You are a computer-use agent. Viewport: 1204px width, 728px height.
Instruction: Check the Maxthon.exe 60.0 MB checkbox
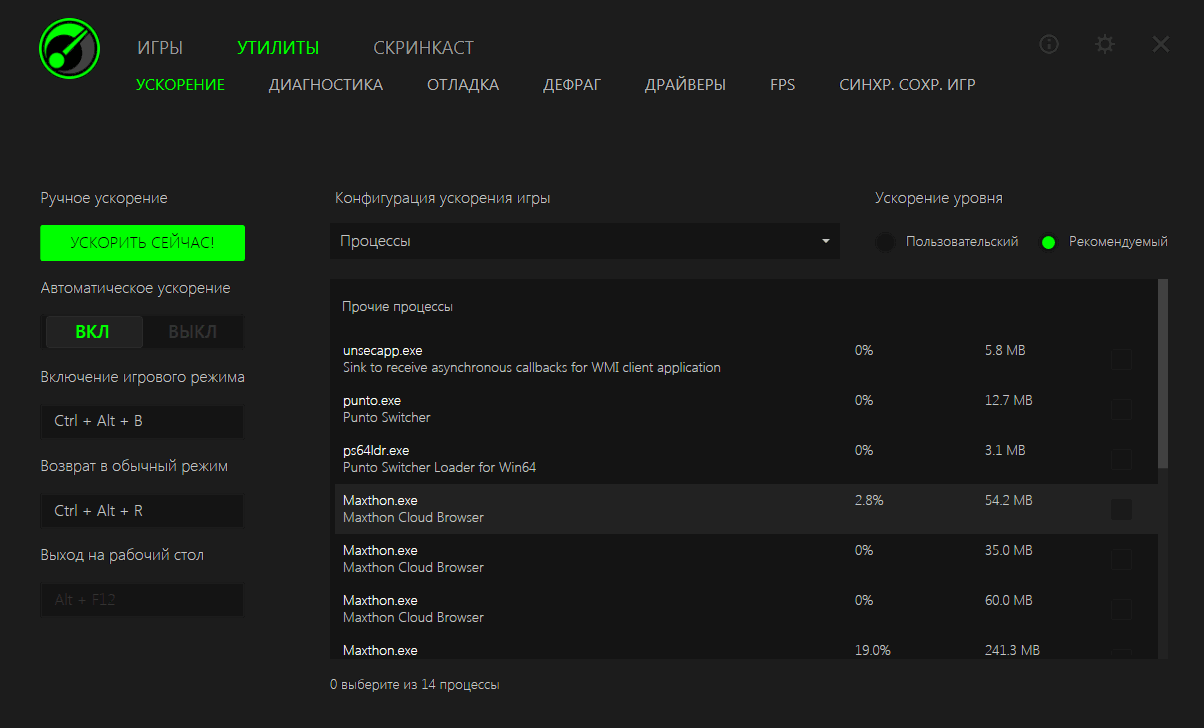(x=1121, y=609)
